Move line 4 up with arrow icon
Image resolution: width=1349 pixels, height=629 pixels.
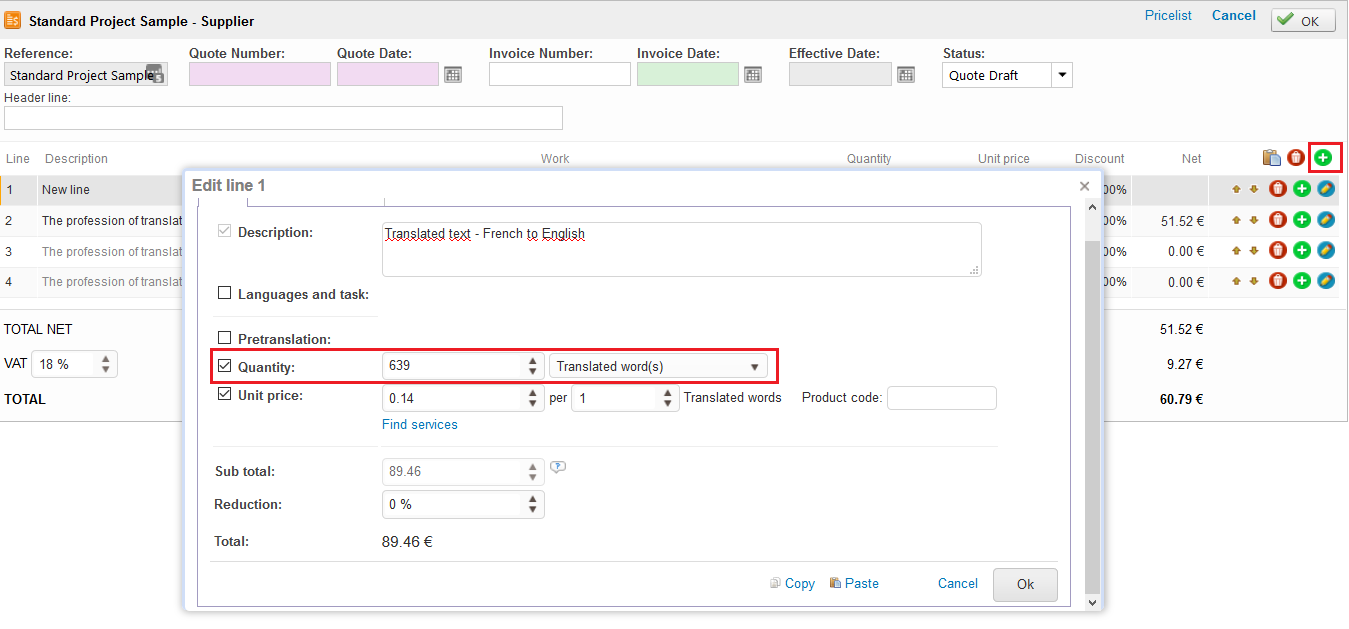click(x=1236, y=281)
